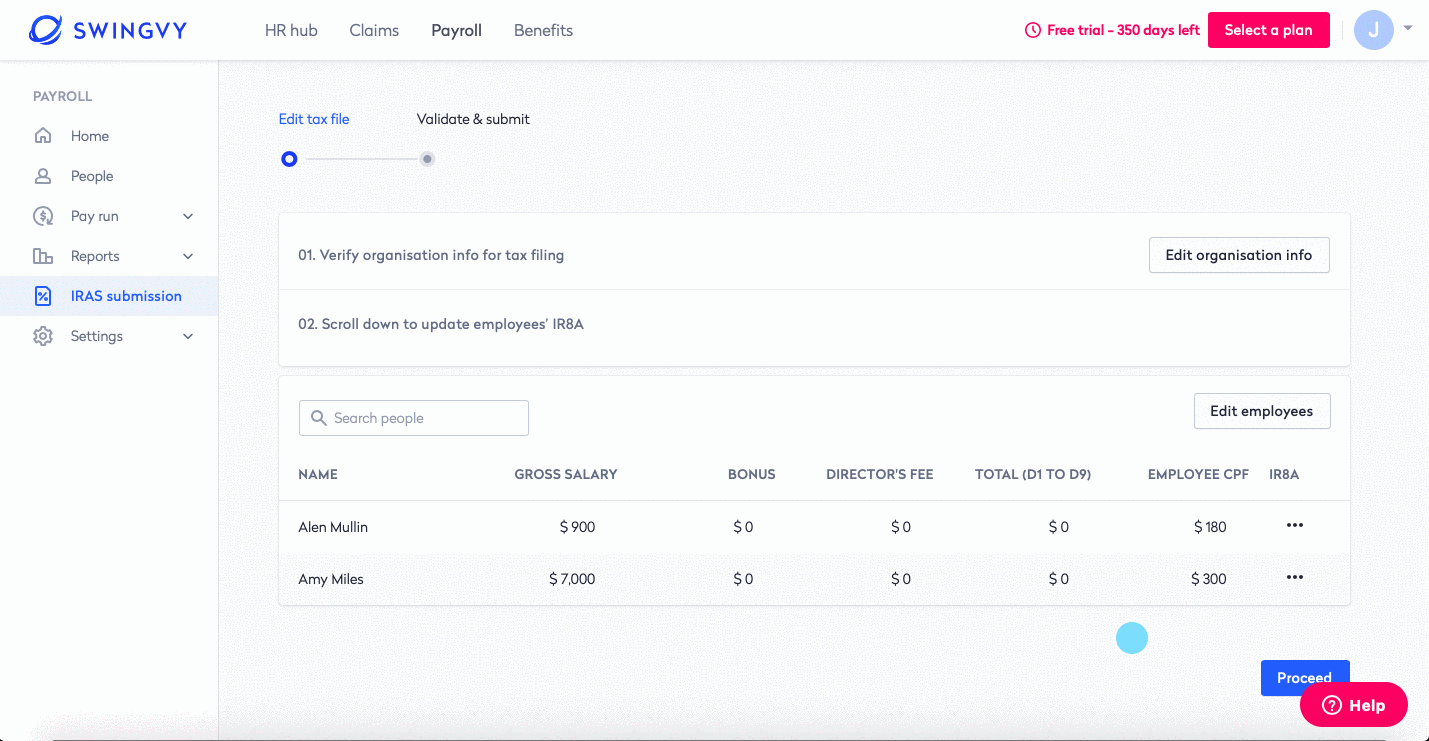The height and width of the screenshot is (741, 1429).
Task: Click the Settings gear icon
Action: (x=43, y=336)
